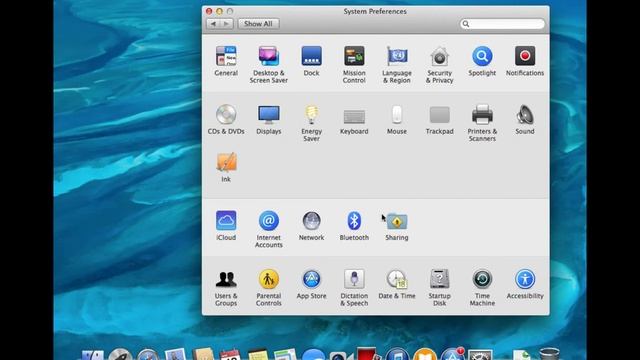This screenshot has height=360, width=640.
Task: Click the Show All button
Action: click(x=258, y=24)
